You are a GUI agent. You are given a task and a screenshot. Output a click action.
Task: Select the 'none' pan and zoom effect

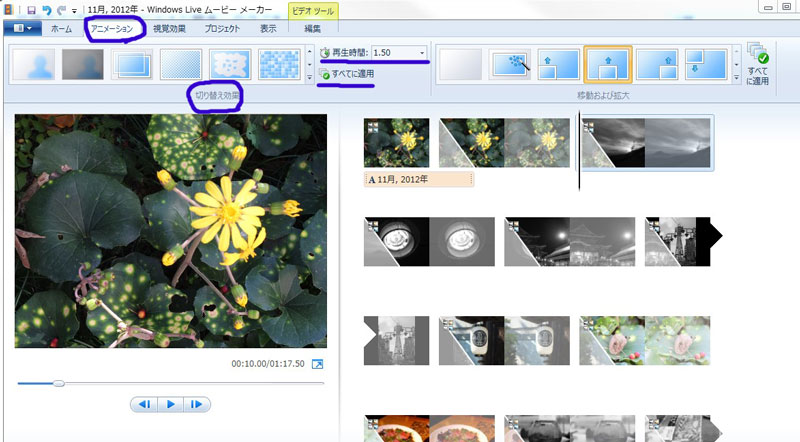click(461, 65)
